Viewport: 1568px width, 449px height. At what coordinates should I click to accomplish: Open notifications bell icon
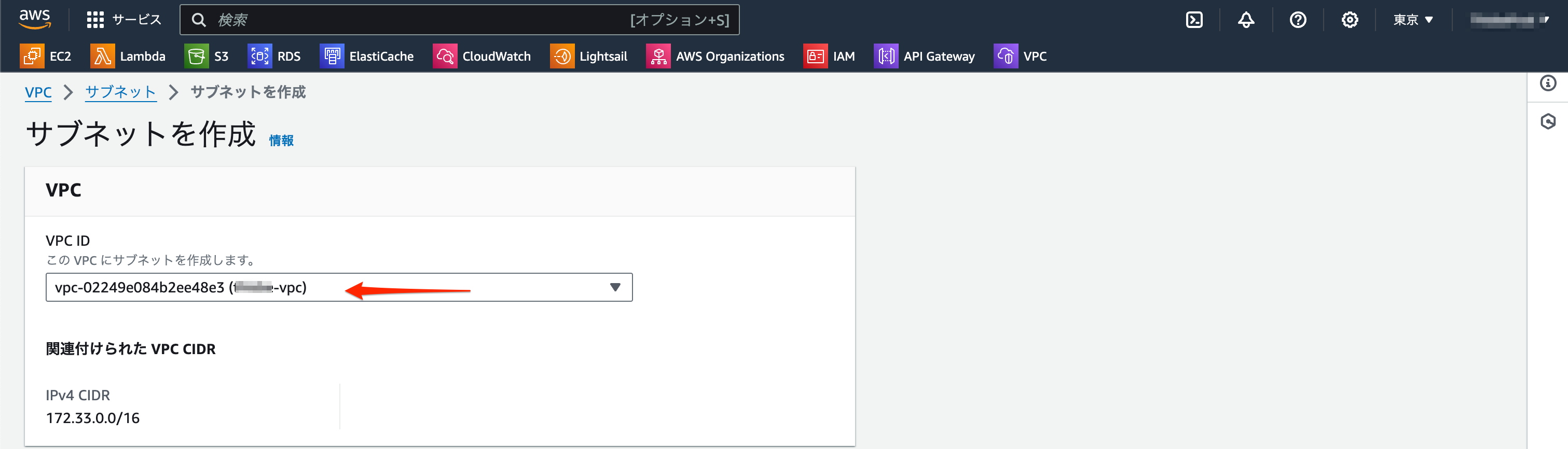coord(1246,20)
